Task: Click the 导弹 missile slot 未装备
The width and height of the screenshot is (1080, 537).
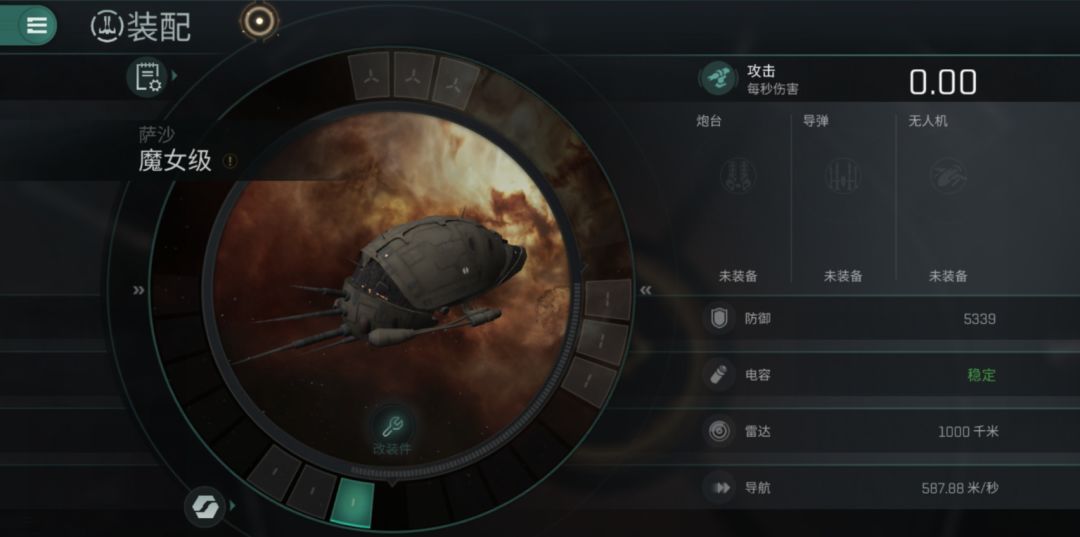Action: [x=843, y=276]
